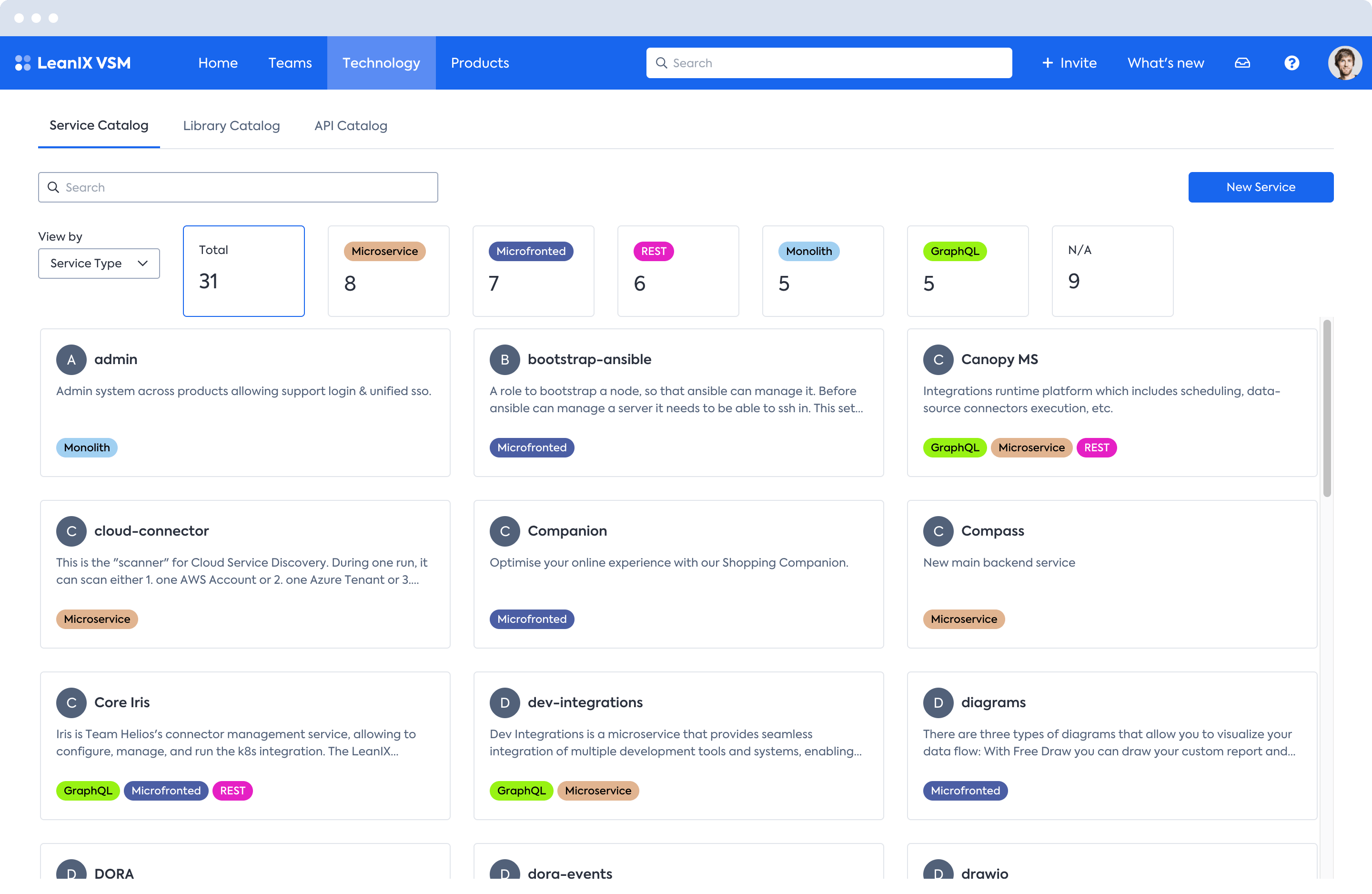
Task: Click Microfronted tag on Companion card
Action: (x=532, y=620)
